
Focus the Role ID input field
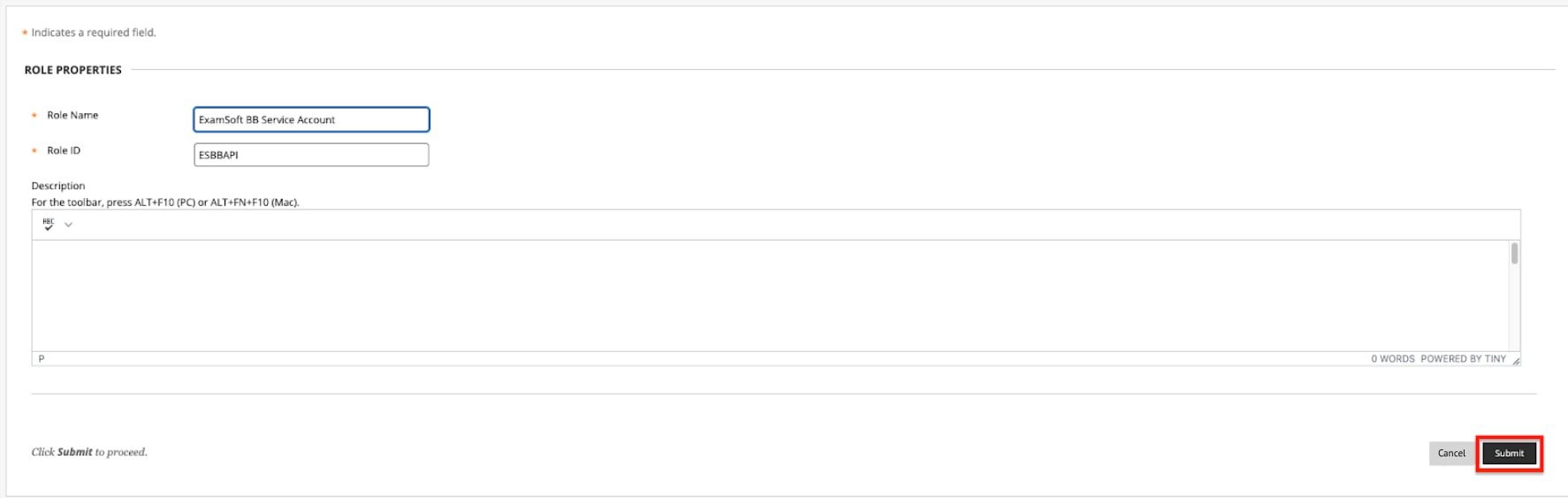pyautogui.click(x=311, y=155)
